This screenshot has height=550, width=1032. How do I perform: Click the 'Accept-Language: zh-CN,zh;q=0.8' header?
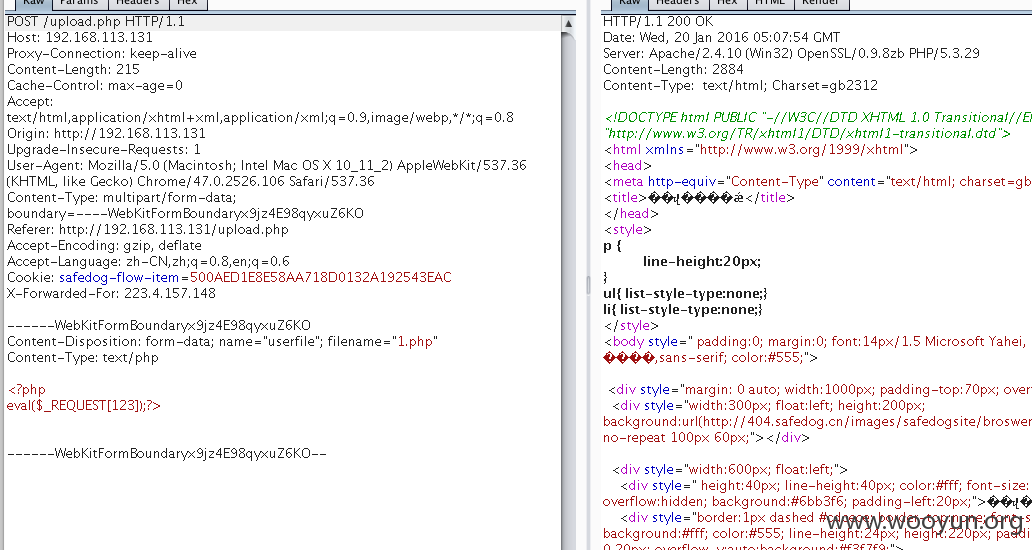point(148,262)
